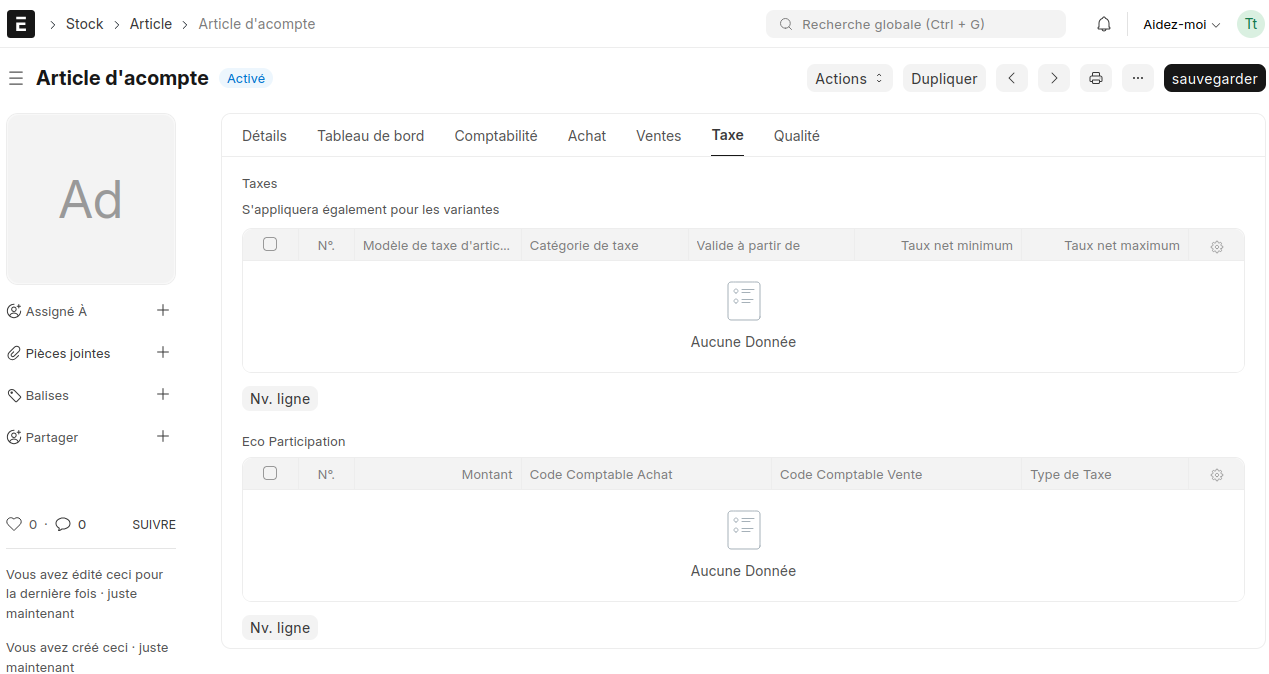Print the article with printer icon
Screen dimensions: 1269x674
pos(1096,78)
